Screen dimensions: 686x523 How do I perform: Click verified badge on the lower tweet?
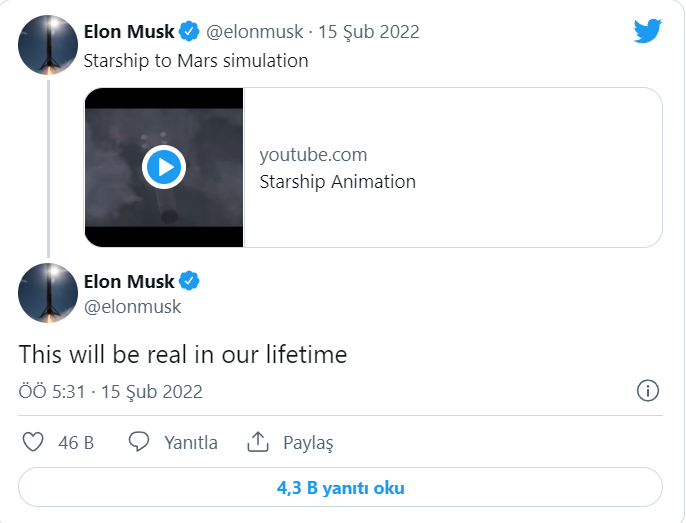pyautogui.click(x=189, y=281)
